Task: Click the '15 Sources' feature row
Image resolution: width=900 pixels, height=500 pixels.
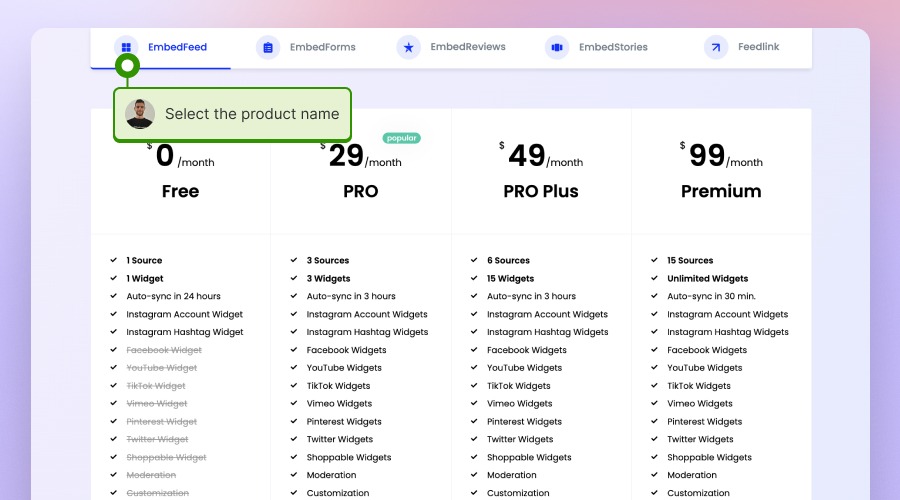Action: [682, 260]
